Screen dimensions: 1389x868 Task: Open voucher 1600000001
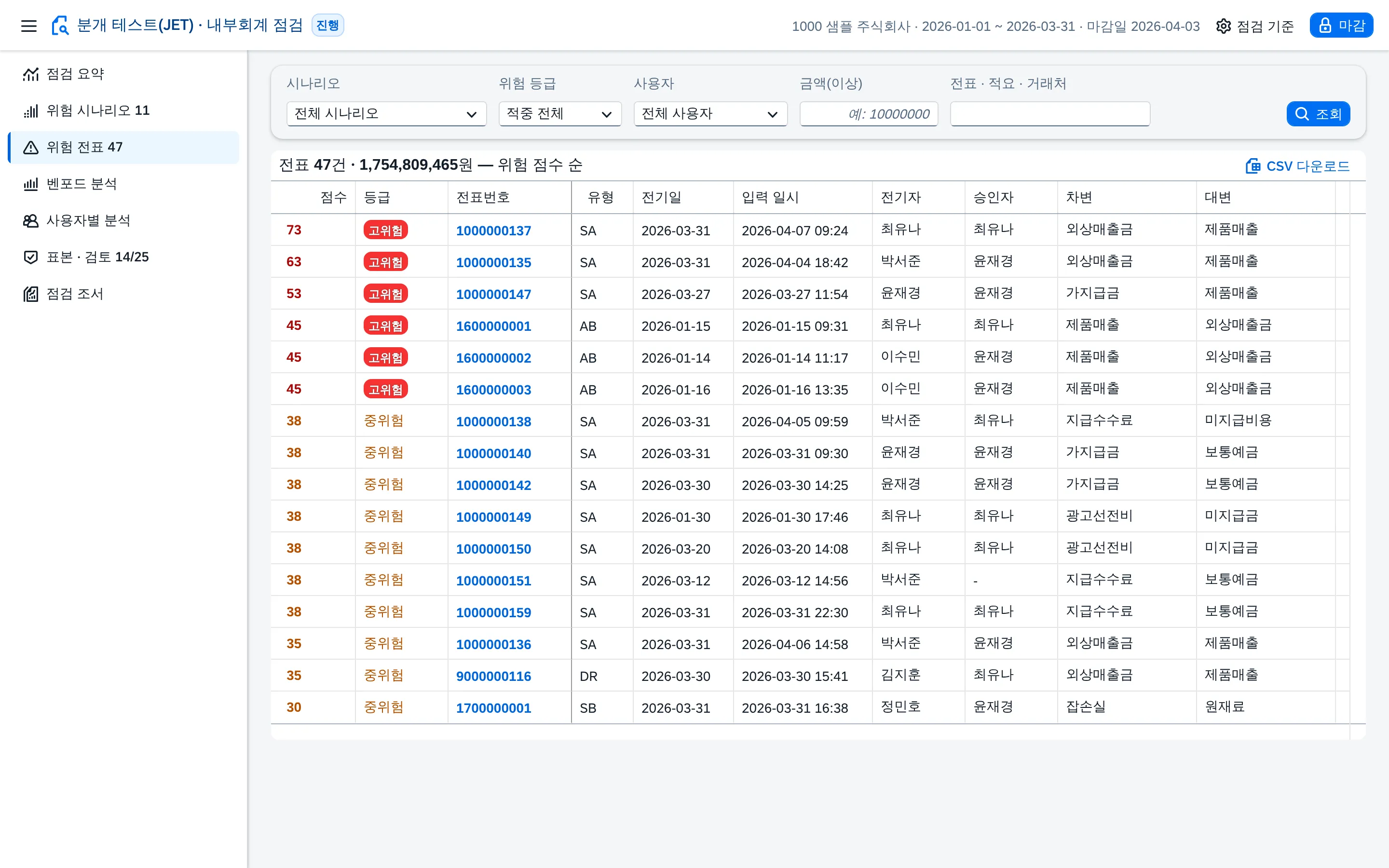coord(493,326)
